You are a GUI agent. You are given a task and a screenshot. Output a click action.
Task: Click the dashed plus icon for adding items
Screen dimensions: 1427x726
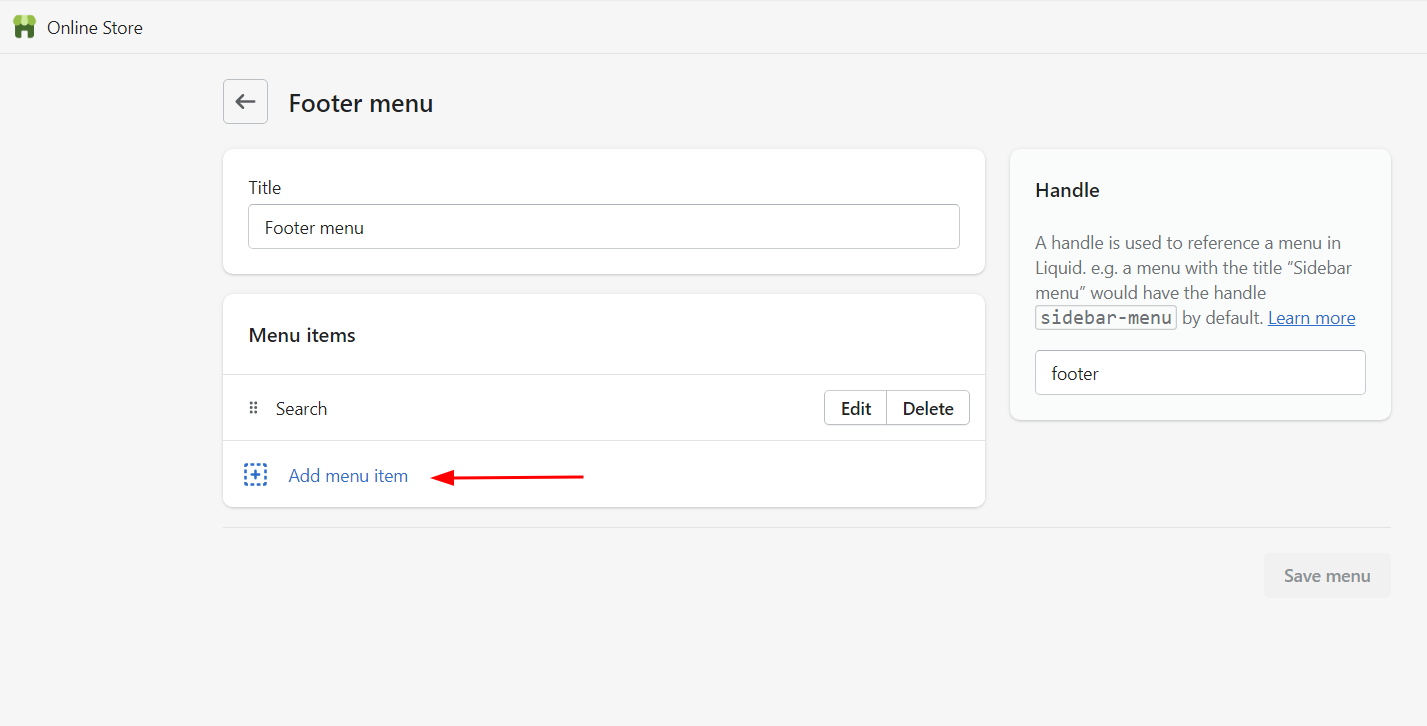pyautogui.click(x=256, y=475)
